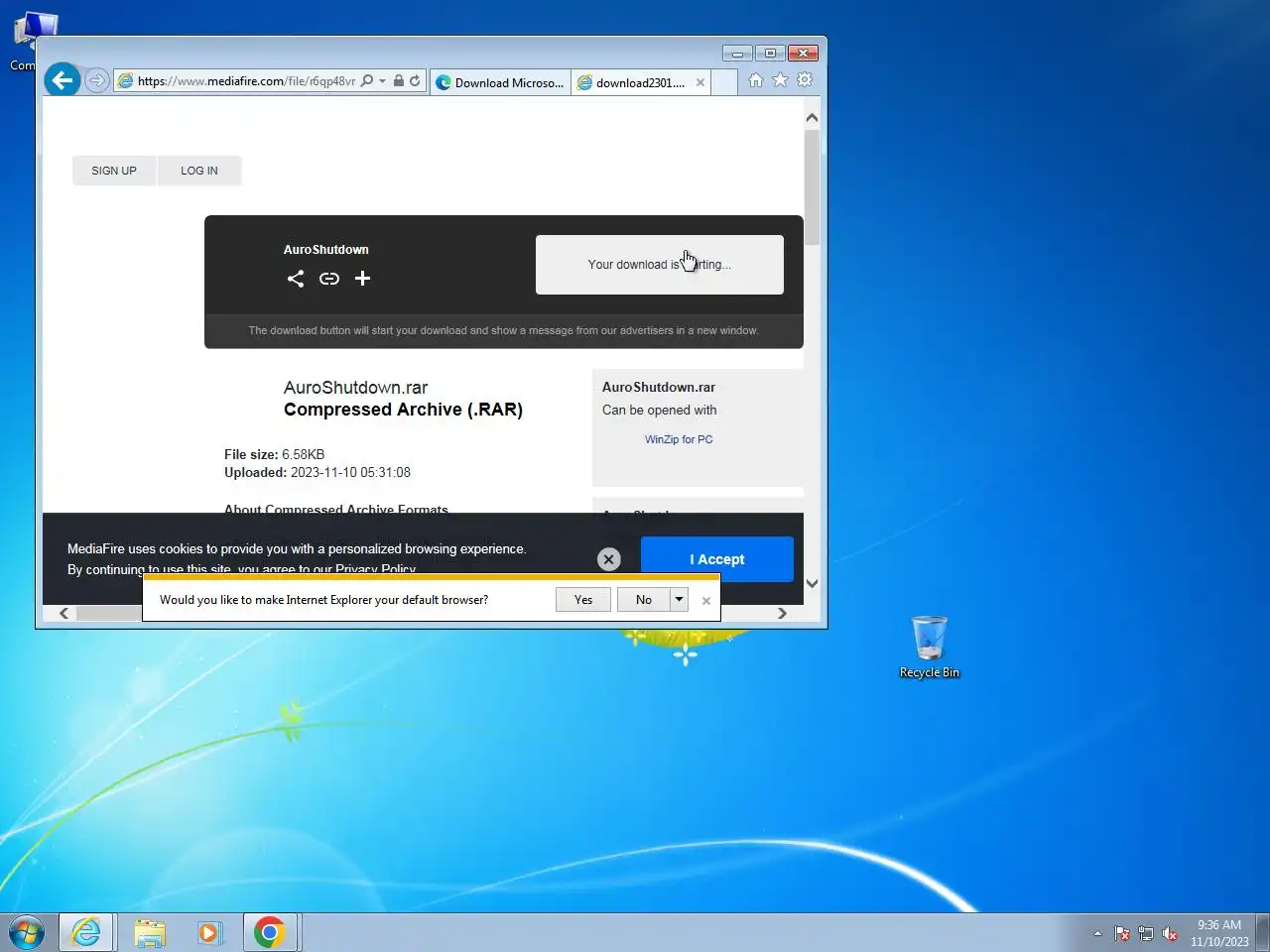This screenshot has width=1270, height=952.
Task: Expand the No button dropdown arrow
Action: pos(680,600)
